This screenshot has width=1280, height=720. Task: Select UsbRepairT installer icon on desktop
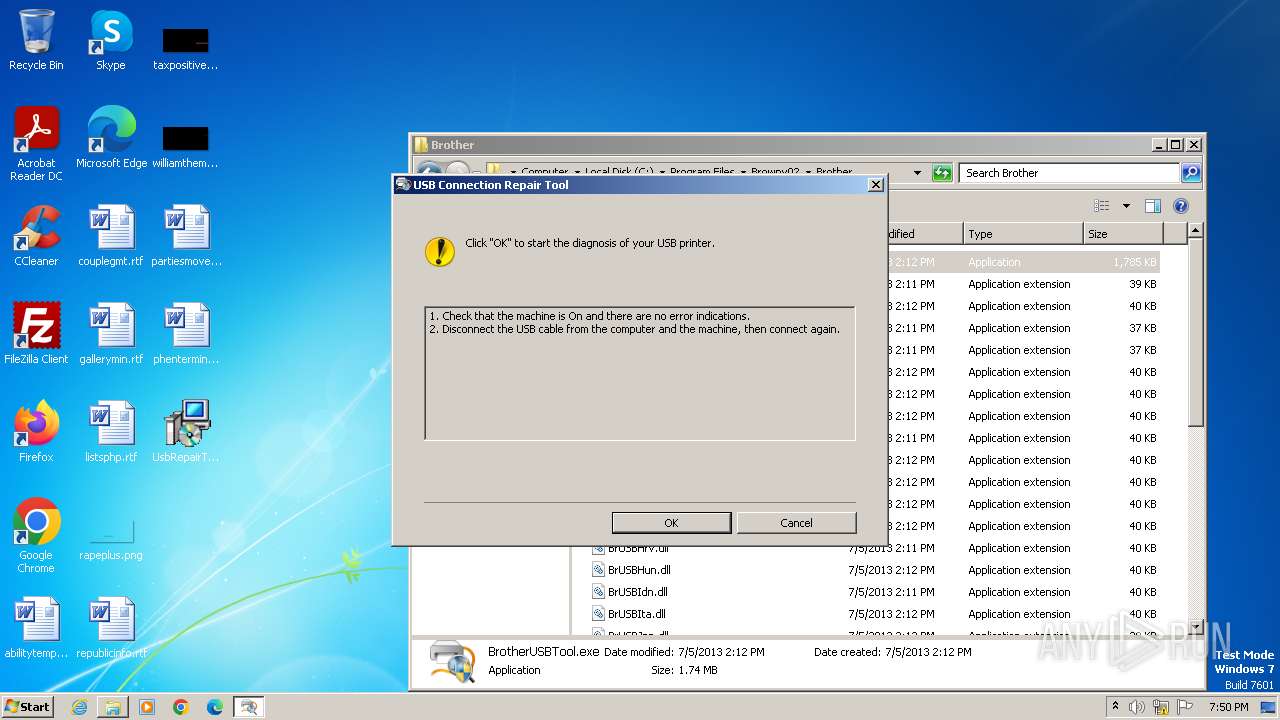(x=186, y=432)
